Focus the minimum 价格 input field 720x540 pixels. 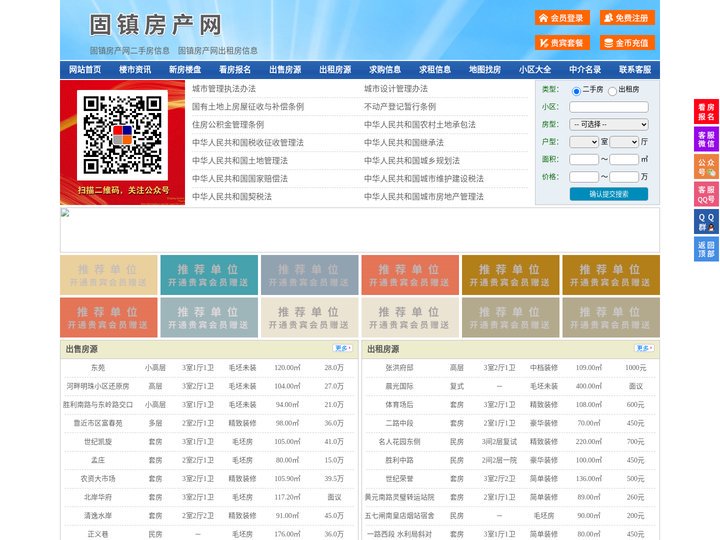584,177
